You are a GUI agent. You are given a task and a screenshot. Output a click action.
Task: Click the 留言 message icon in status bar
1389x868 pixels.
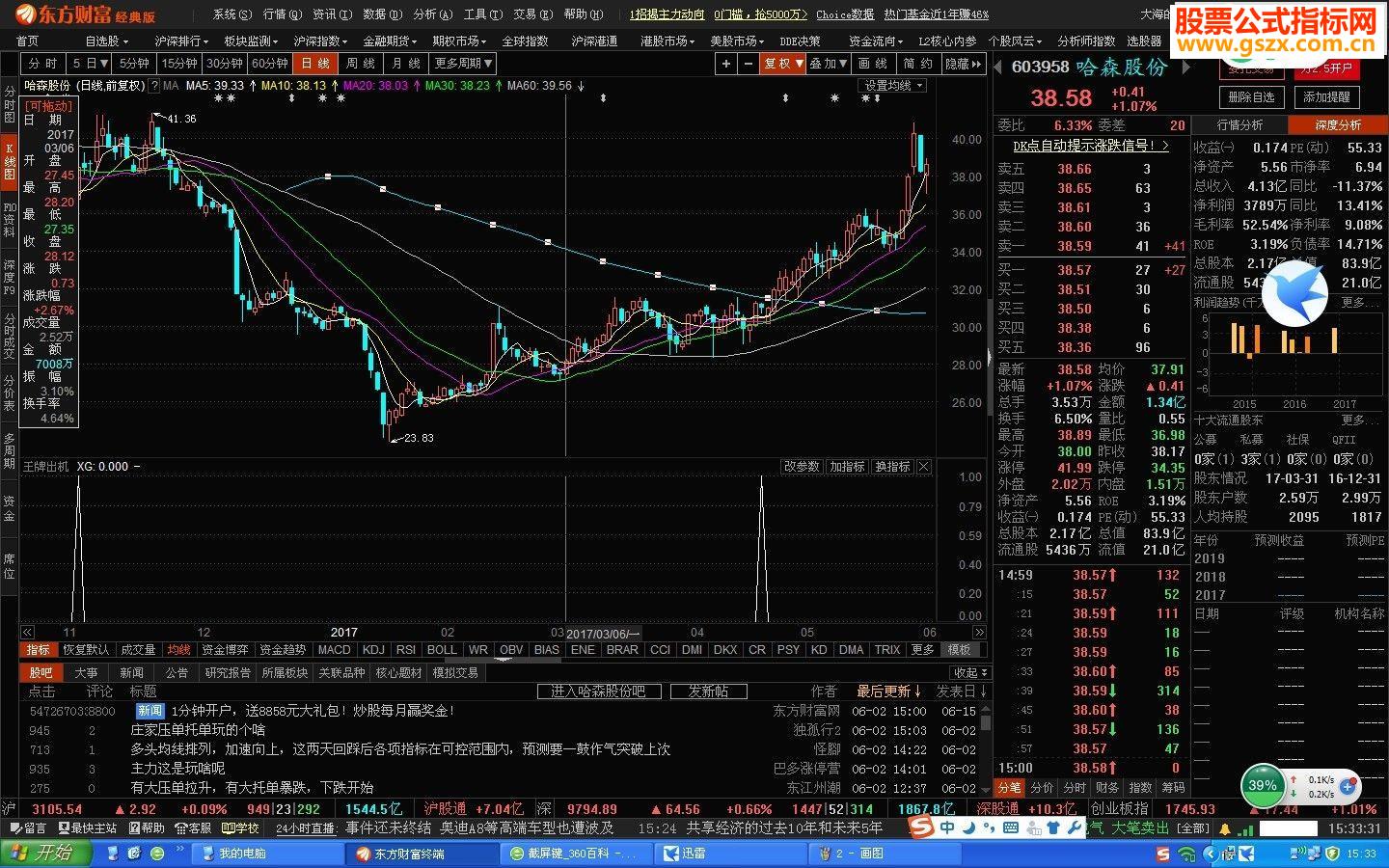pyautogui.click(x=28, y=828)
